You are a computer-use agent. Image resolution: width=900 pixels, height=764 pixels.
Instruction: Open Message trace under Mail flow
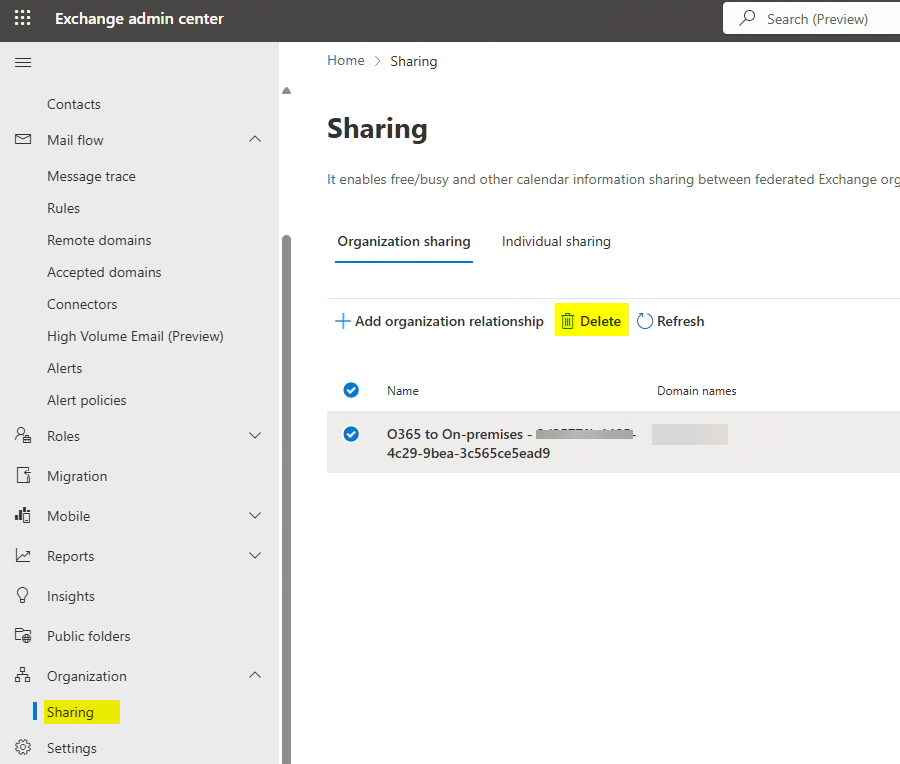tap(91, 176)
